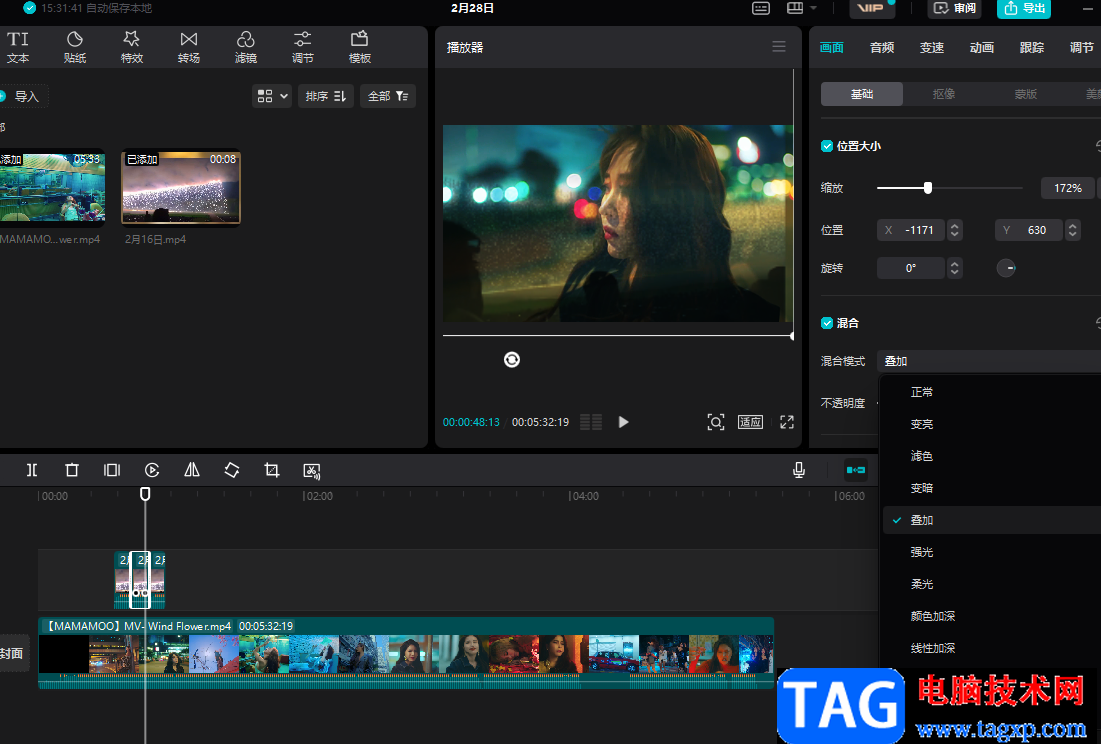
Task: Click the player panel hamburger menu icon
Action: pos(779,46)
